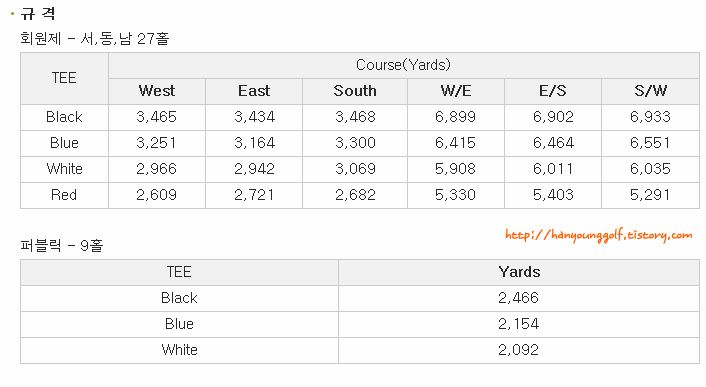Select the White South value 3,069
This screenshot has height=387, width=706.
click(x=355, y=169)
